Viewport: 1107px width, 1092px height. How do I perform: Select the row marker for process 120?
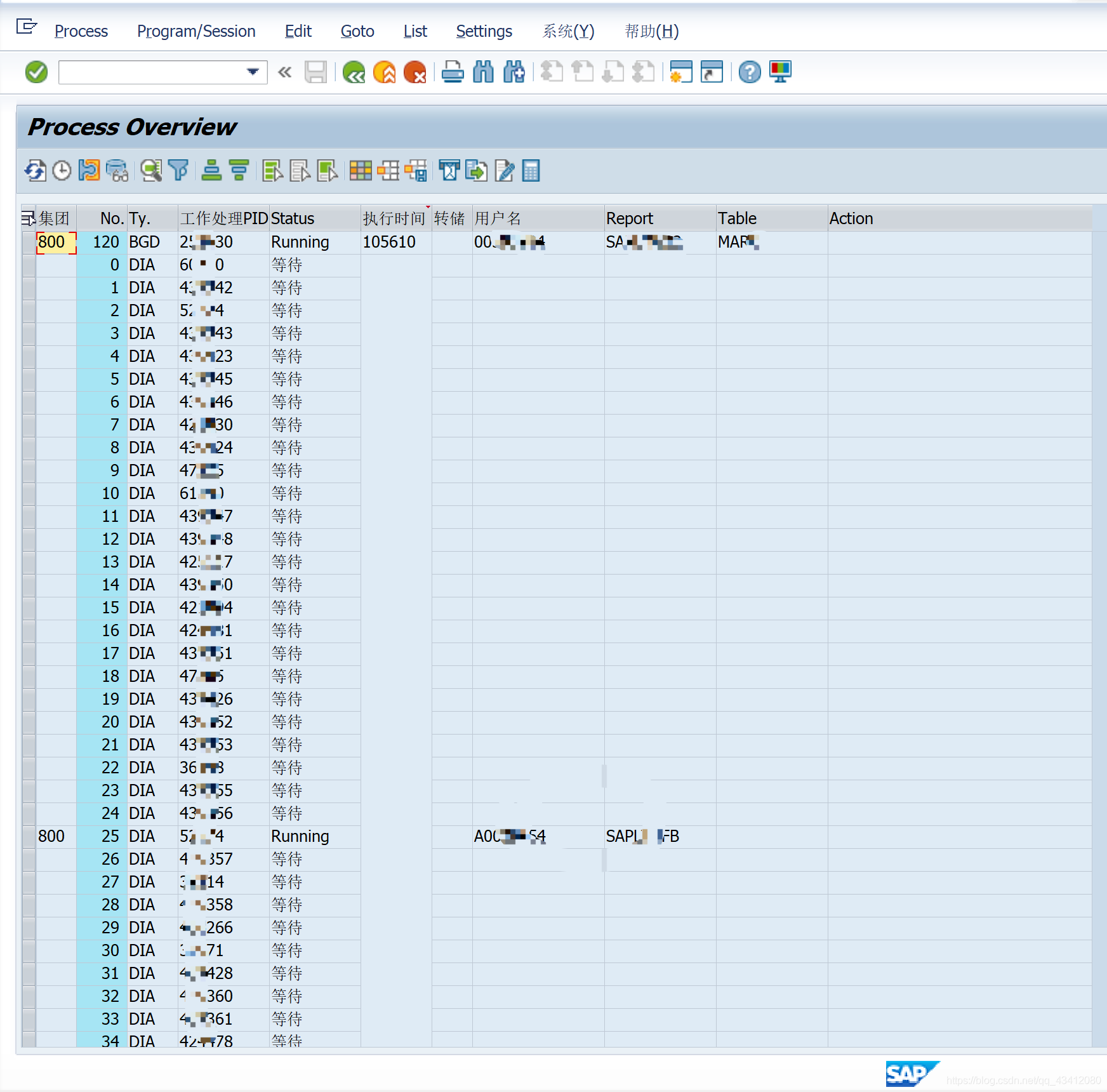tap(29, 242)
